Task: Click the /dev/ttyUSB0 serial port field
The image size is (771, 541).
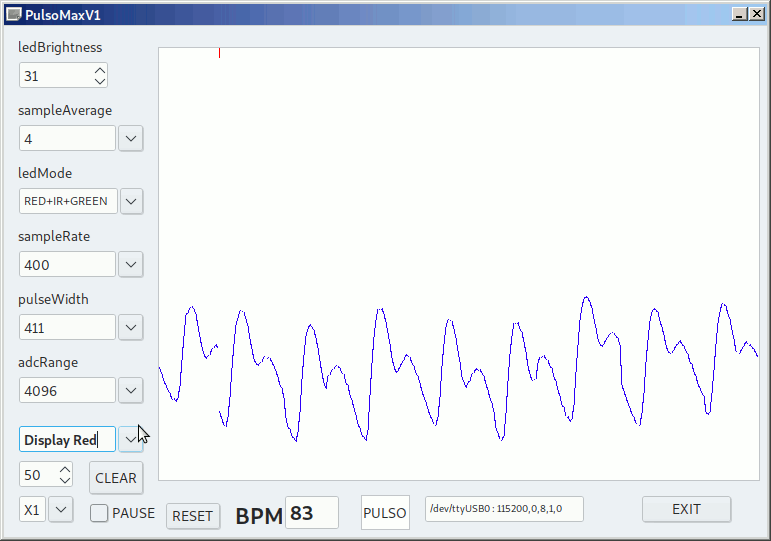Action: coord(503,509)
